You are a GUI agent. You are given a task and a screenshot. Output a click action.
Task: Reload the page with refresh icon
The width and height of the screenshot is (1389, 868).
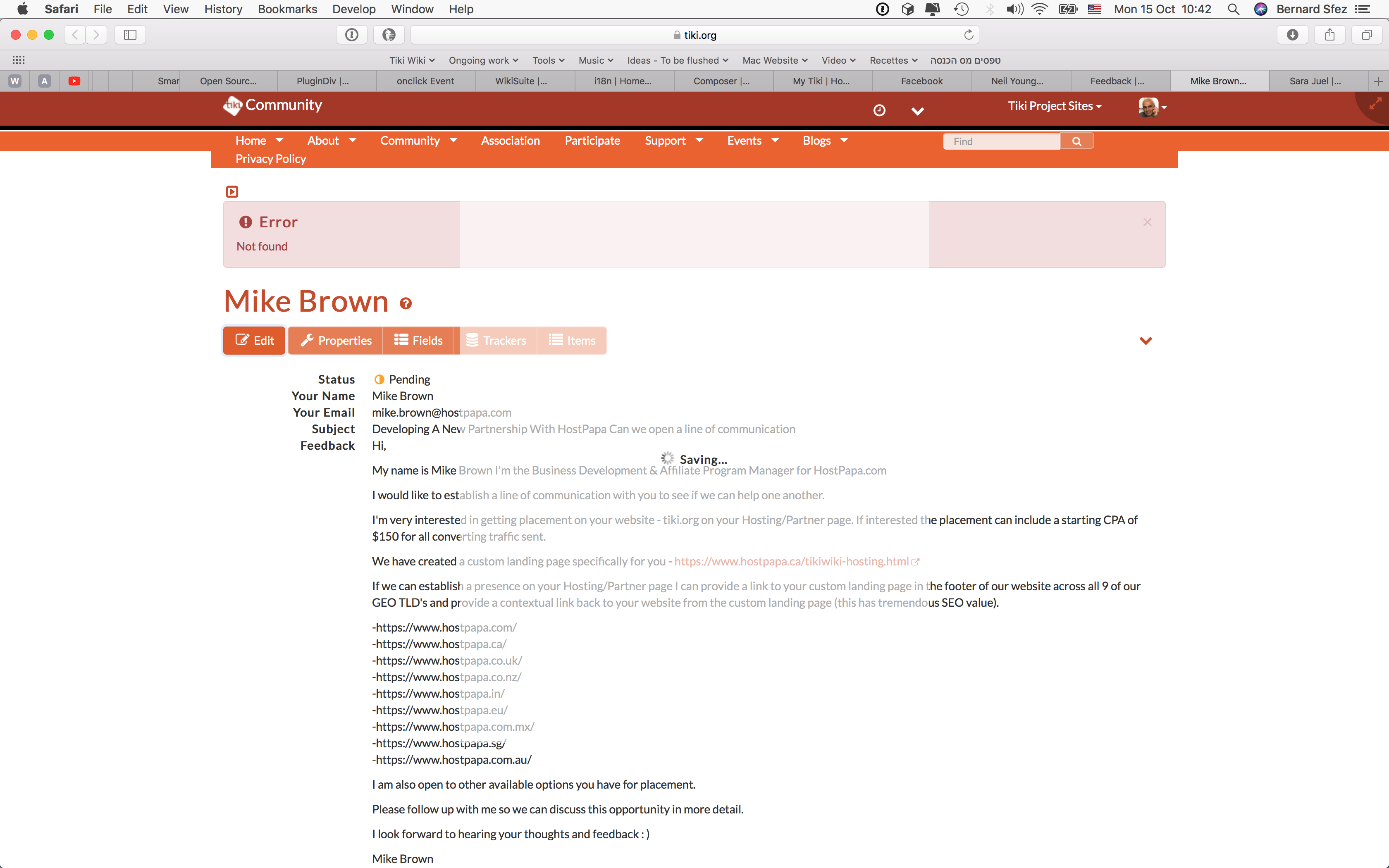point(969,35)
